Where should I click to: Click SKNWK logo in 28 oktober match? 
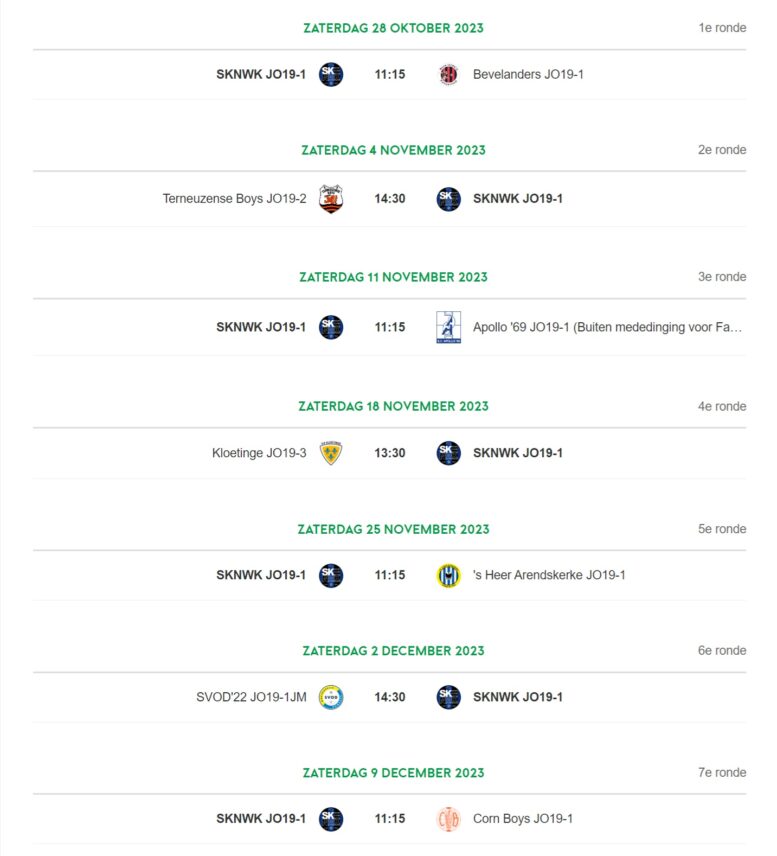[331, 74]
